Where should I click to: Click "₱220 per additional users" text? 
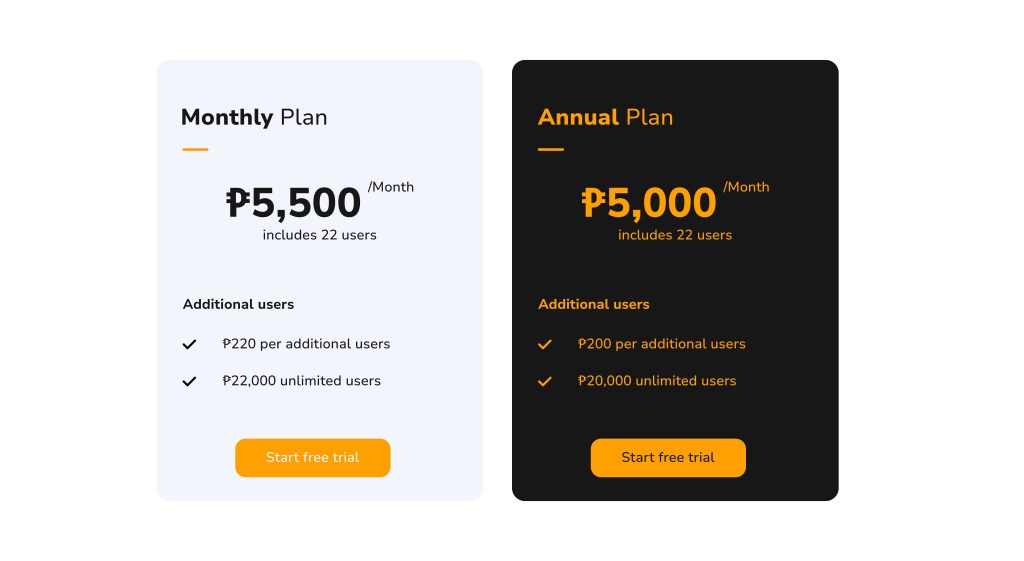[x=306, y=344]
